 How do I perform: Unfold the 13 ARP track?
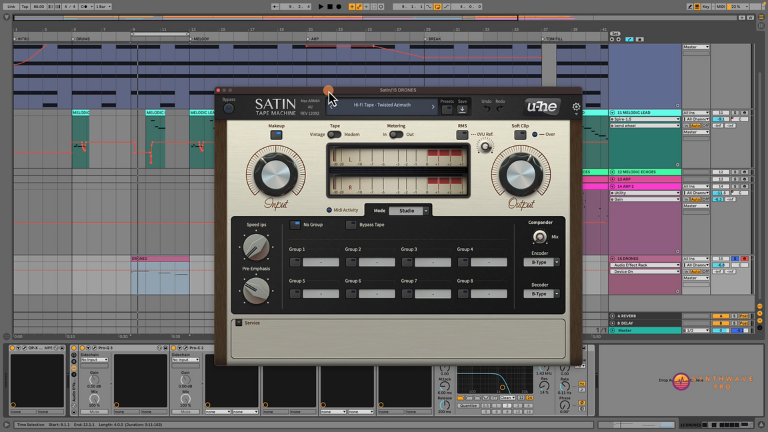(612, 179)
